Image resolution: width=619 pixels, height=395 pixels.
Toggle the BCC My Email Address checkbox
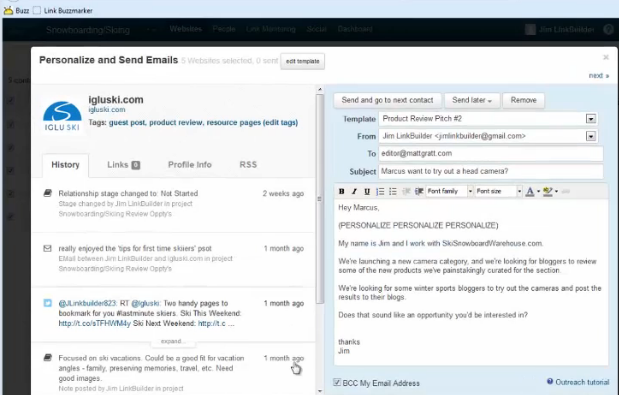[x=337, y=382]
